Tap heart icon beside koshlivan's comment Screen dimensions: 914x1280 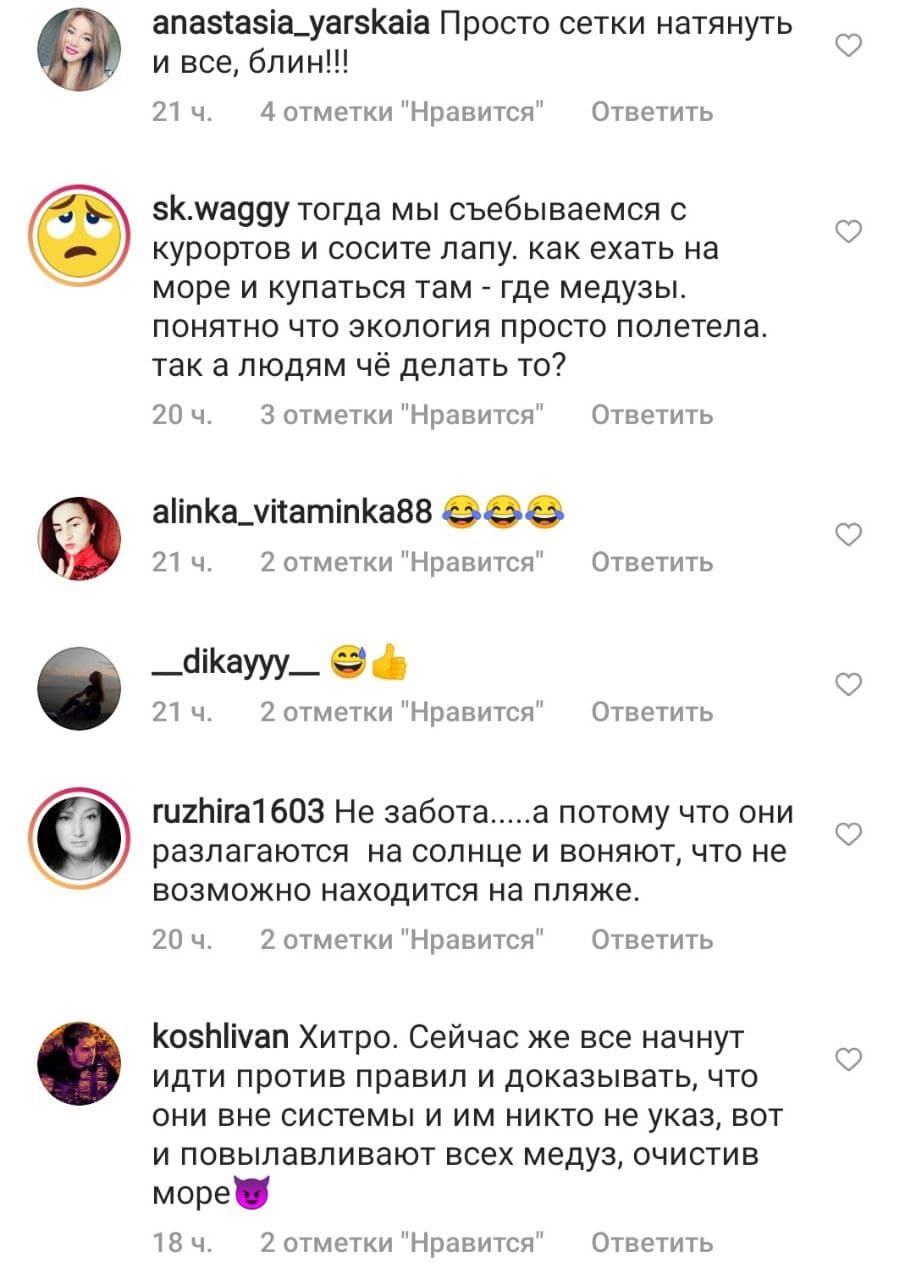848,1059
